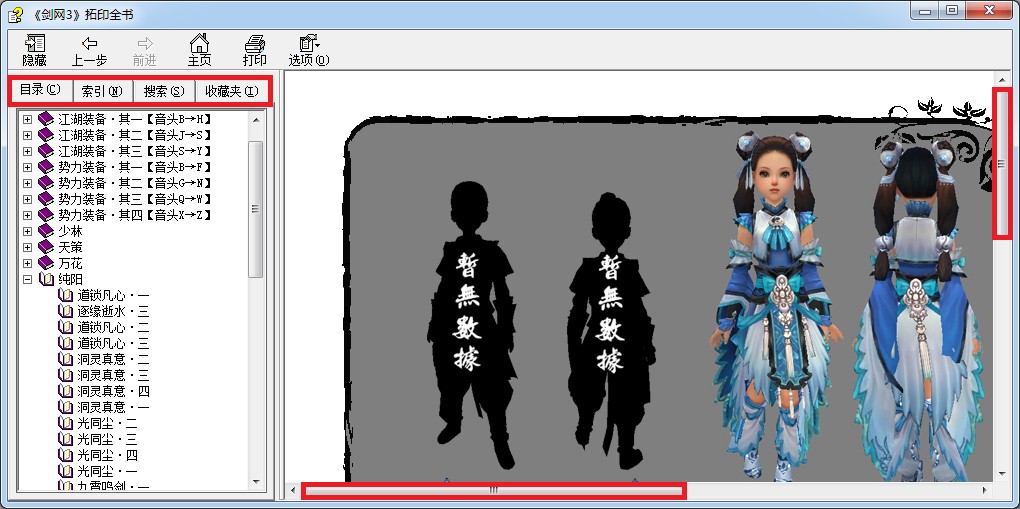1020x509 pixels.
Task: Open the 选项 options toolbar icon
Action: 309,44
